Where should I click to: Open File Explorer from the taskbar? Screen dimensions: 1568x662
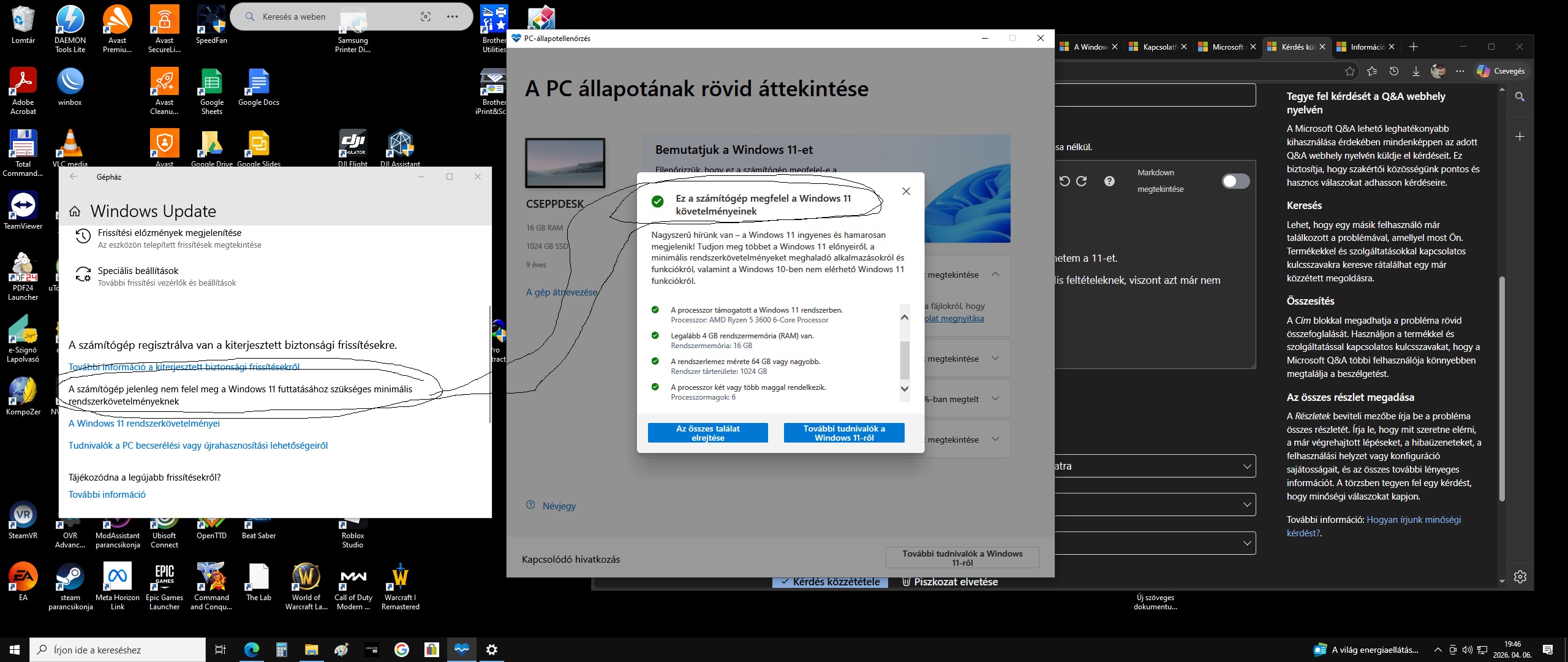[x=311, y=650]
